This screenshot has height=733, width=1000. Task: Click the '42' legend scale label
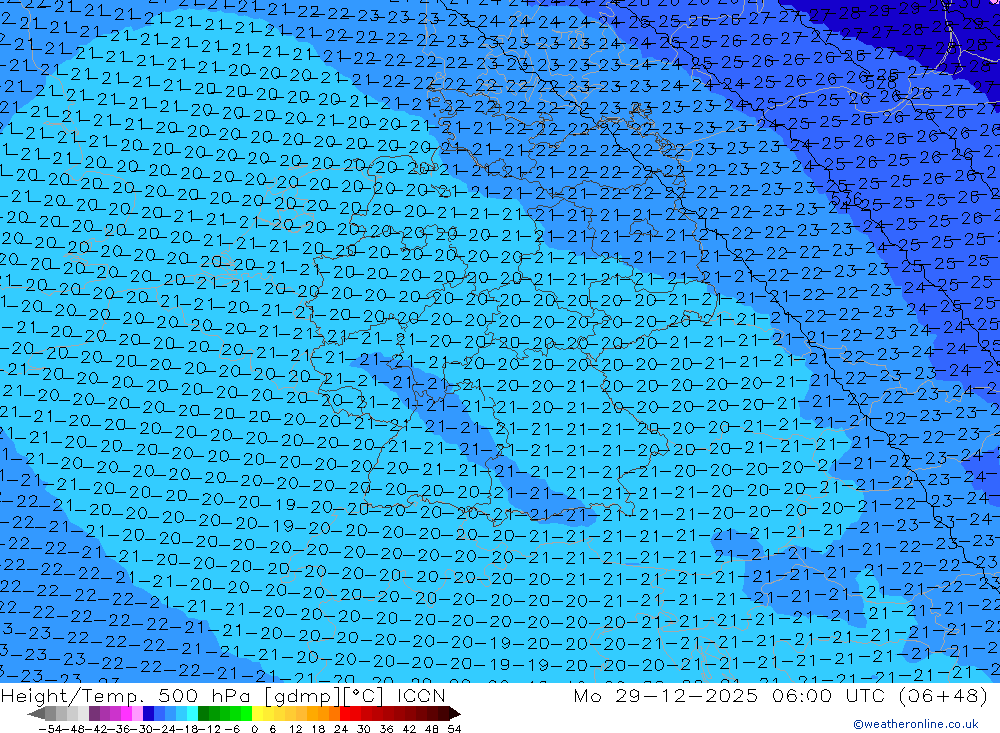(409, 729)
